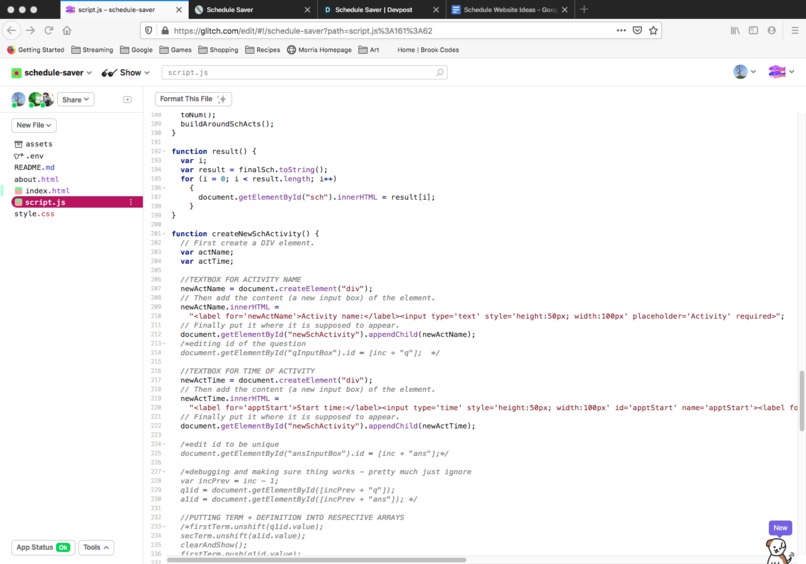Open the Share button menu
This screenshot has height=564, width=806.
click(76, 100)
